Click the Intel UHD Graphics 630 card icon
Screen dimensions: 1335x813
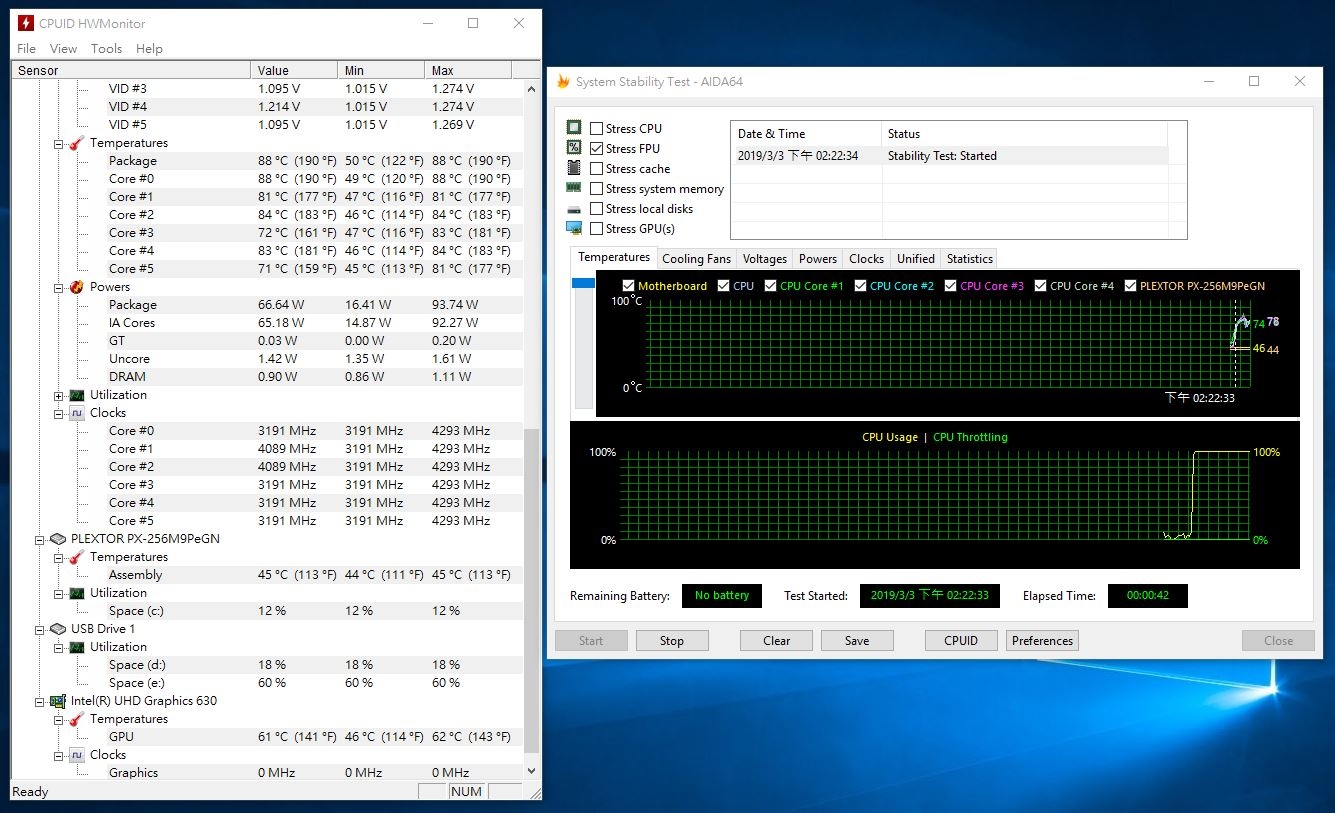(x=58, y=701)
